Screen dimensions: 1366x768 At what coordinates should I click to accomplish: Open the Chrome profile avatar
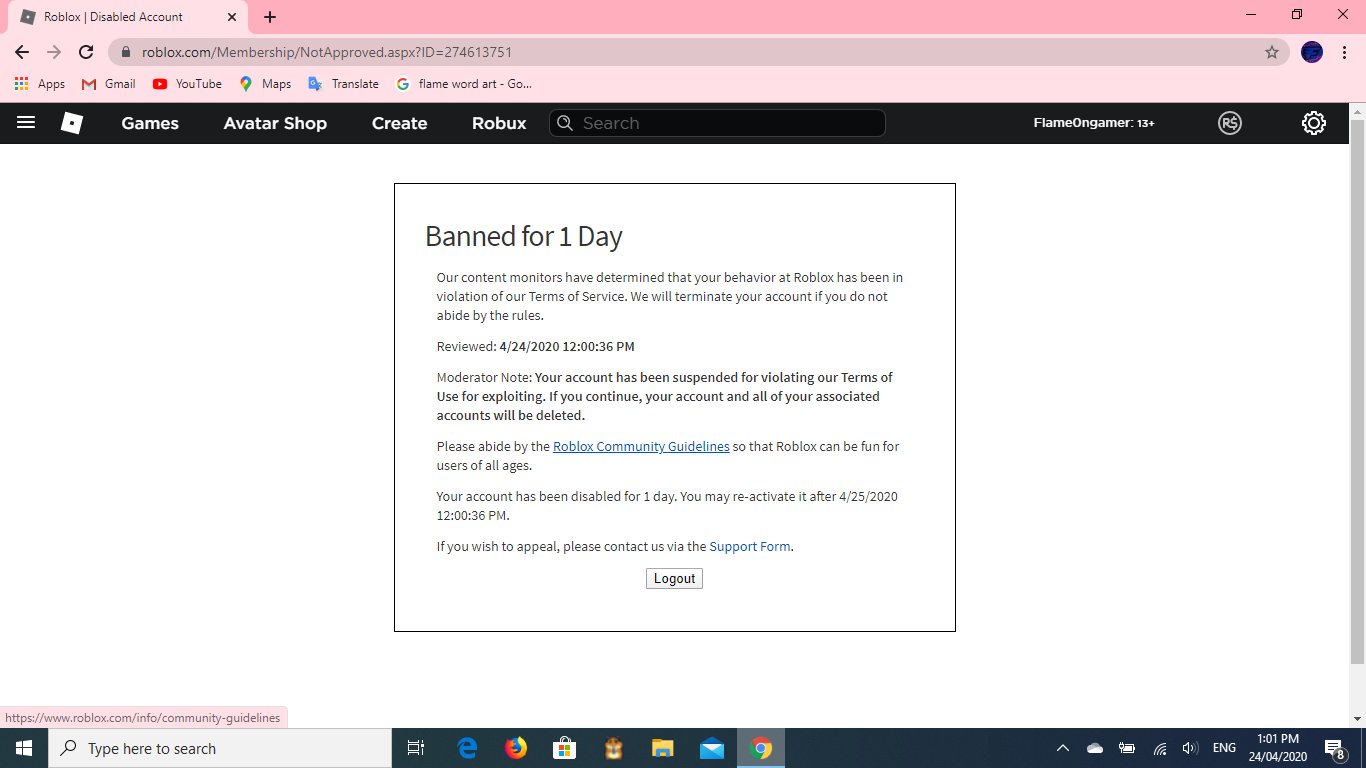(x=1312, y=52)
